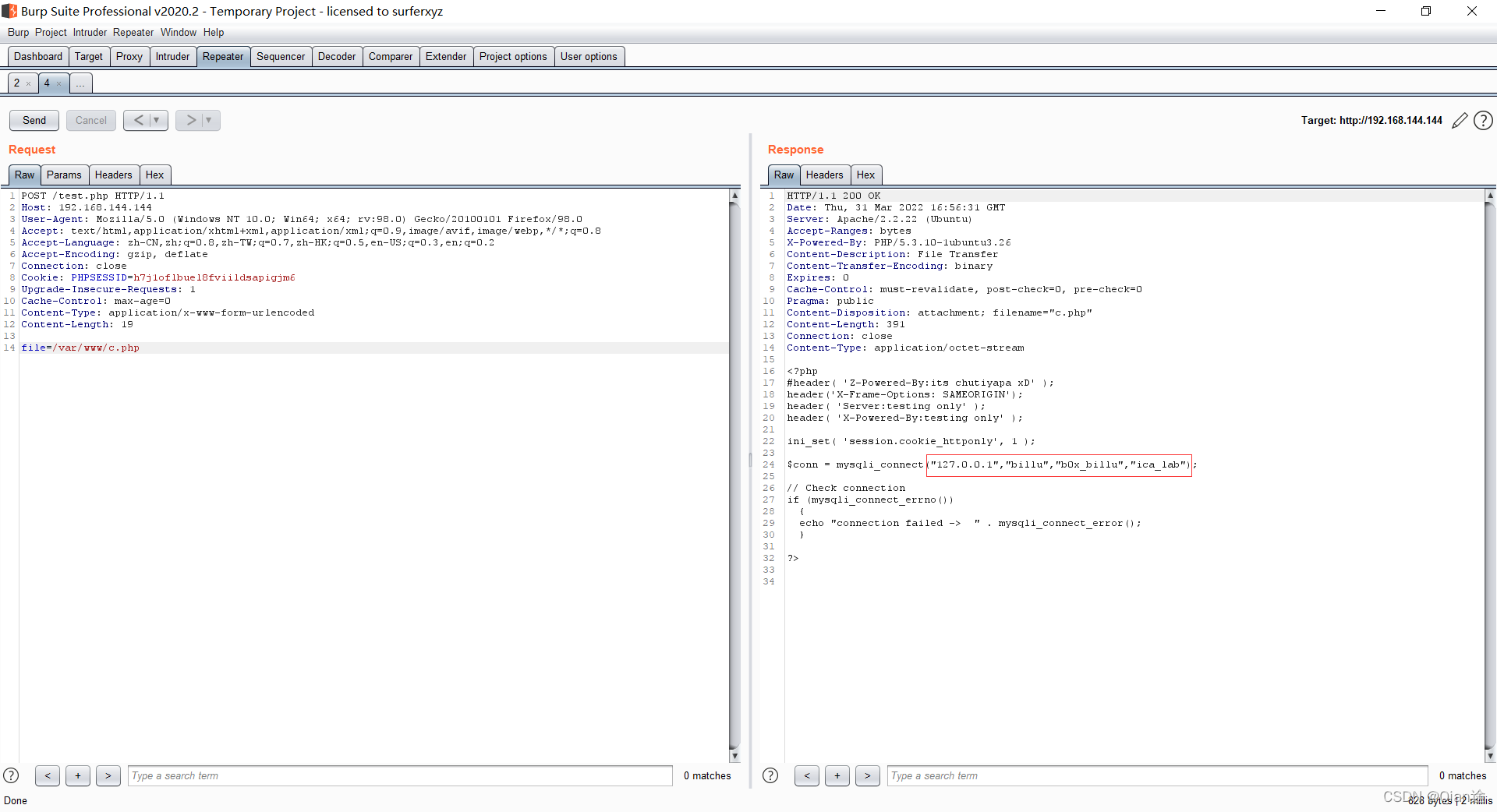The height and width of the screenshot is (812, 1497).
Task: Click the request pane vertical scrollbar
Action: coord(734,475)
